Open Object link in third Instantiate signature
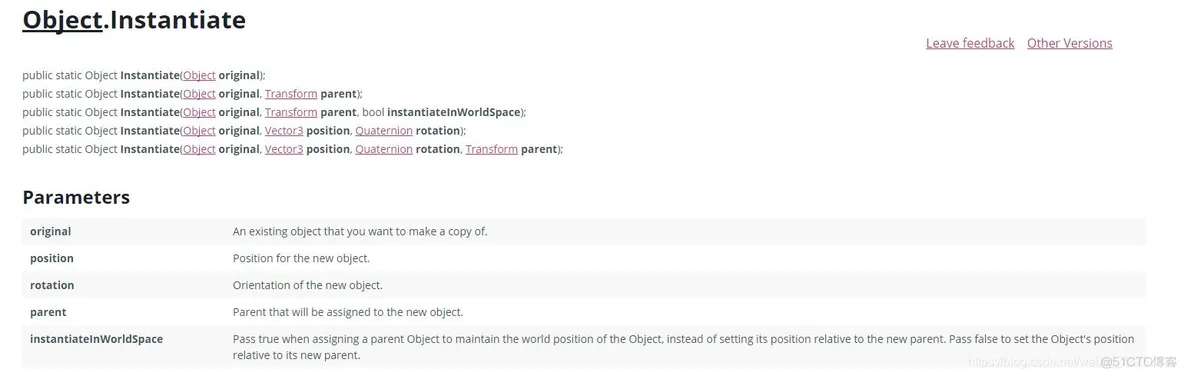Image resolution: width=1184 pixels, height=376 pixels. (x=199, y=112)
